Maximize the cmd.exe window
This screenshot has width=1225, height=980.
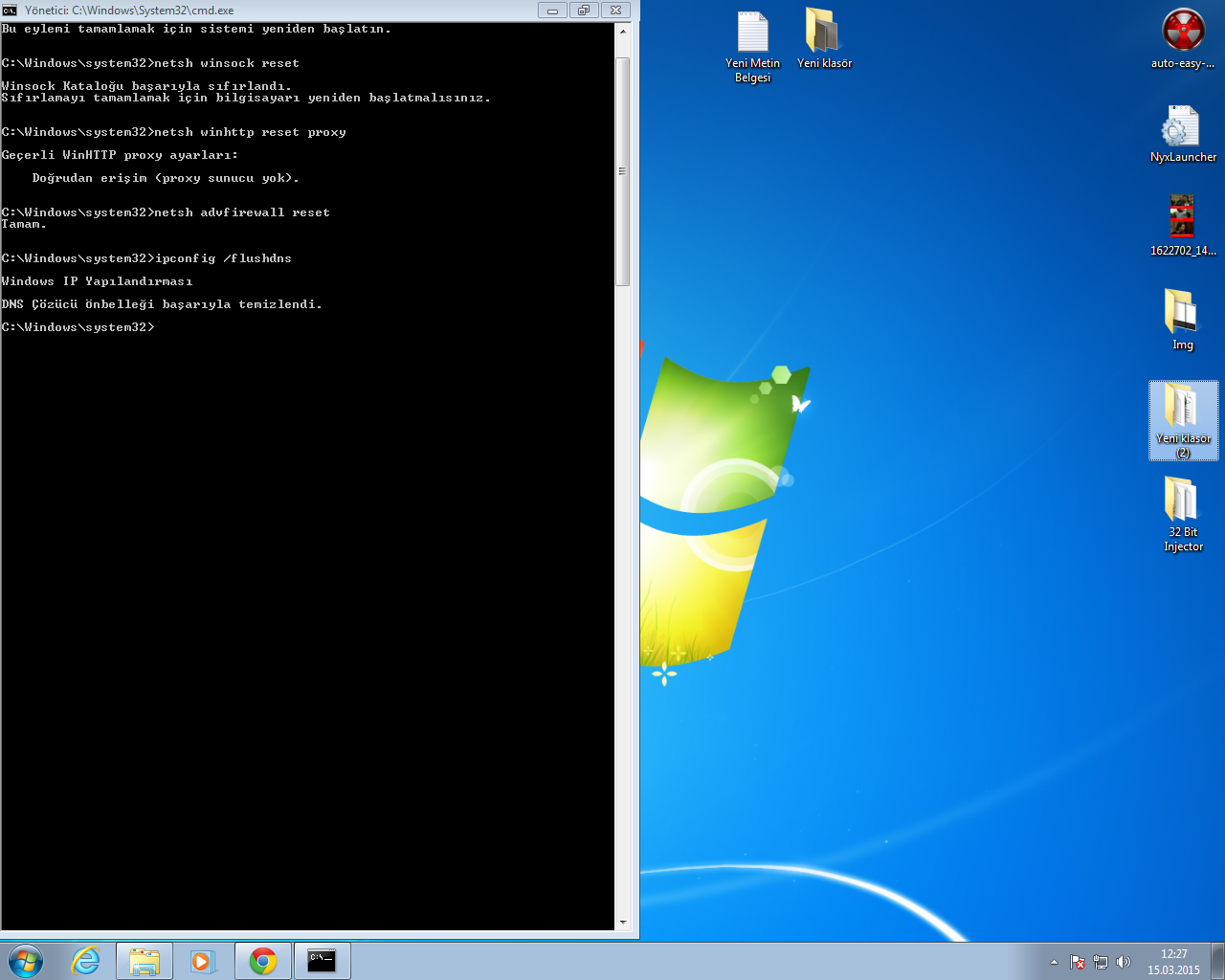[x=583, y=10]
